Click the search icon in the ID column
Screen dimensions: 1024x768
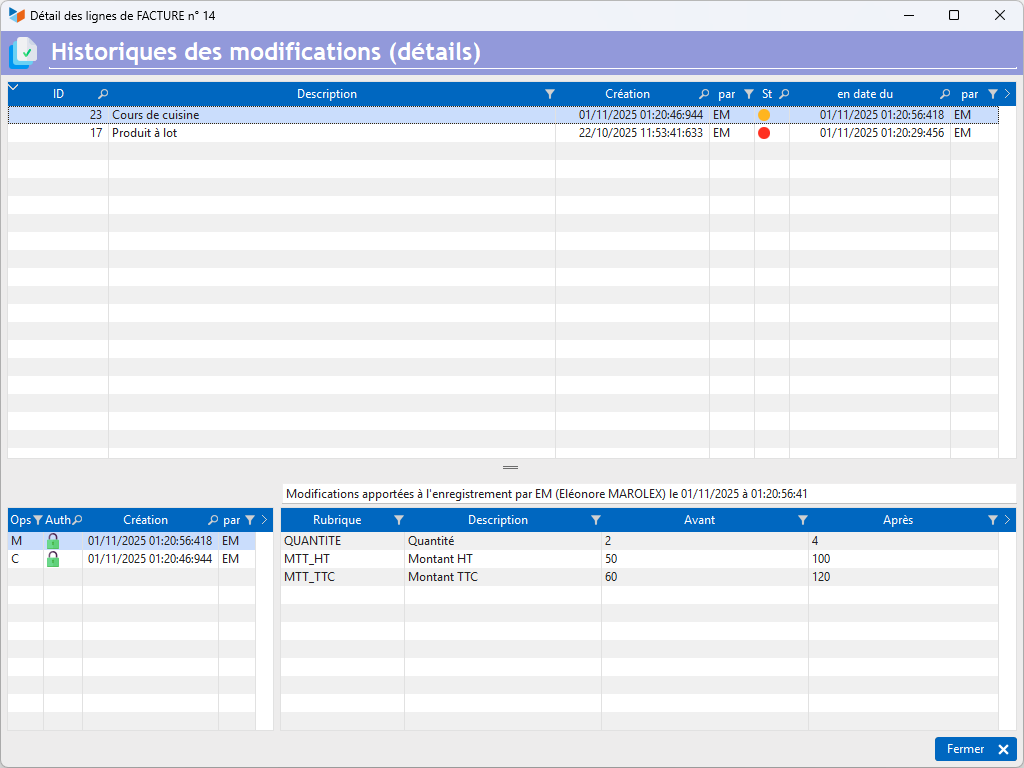point(103,94)
